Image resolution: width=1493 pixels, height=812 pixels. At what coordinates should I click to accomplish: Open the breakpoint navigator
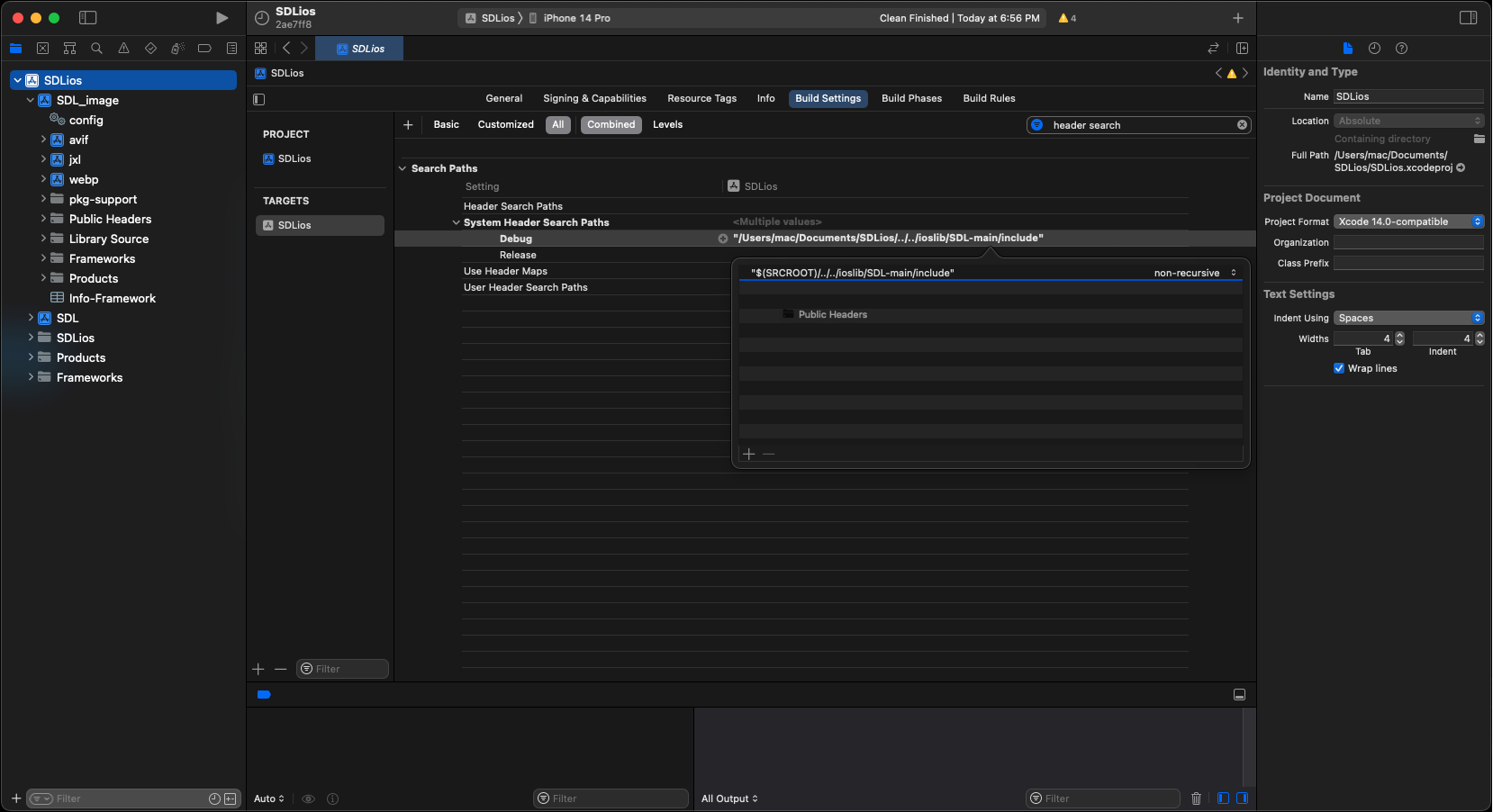204,49
